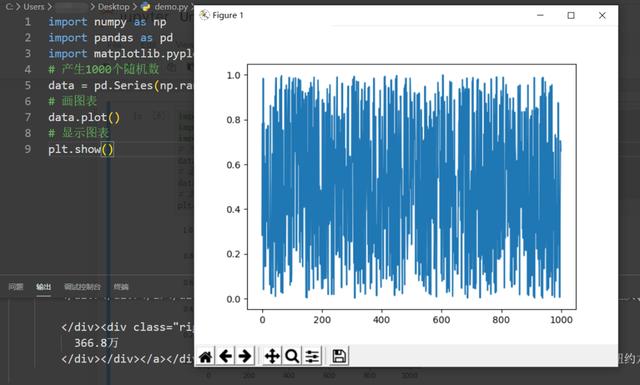Click the '</div><div class=' output line

click(x=127, y=327)
